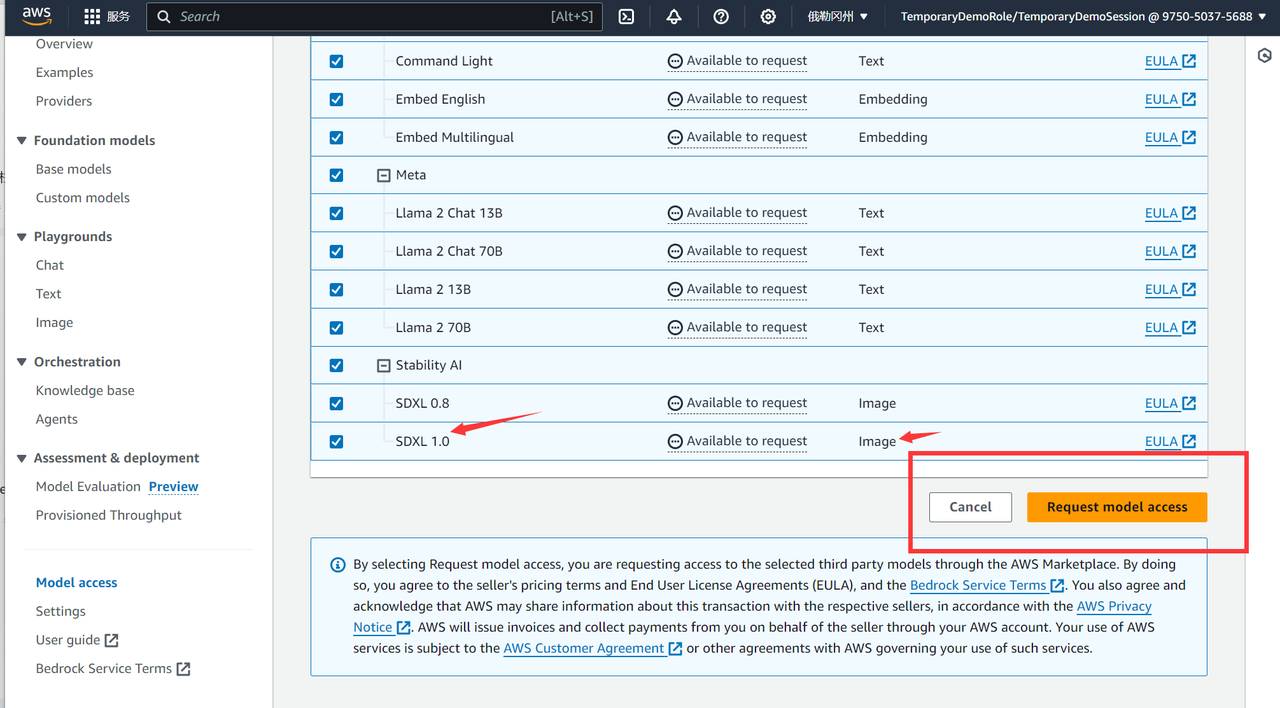Uncheck the Llama 2 70B checkbox
The height and width of the screenshot is (708, 1280).
336,327
